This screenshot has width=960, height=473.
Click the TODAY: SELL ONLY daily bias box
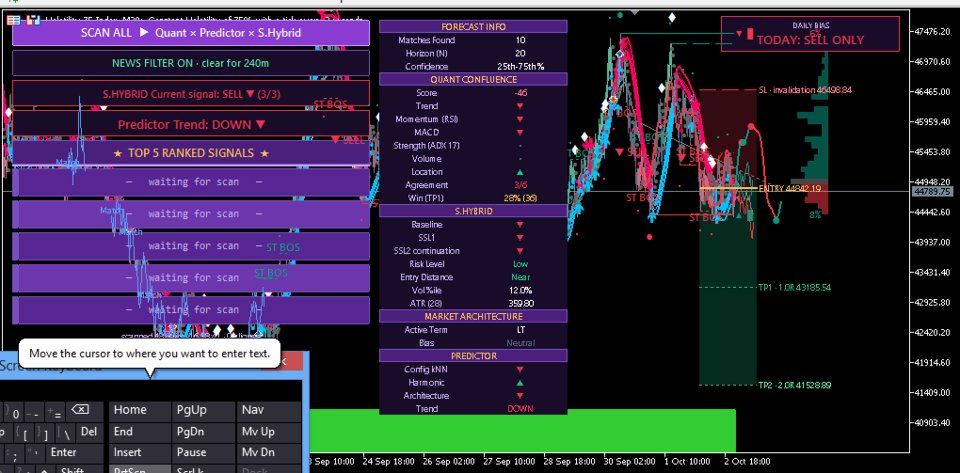810,34
